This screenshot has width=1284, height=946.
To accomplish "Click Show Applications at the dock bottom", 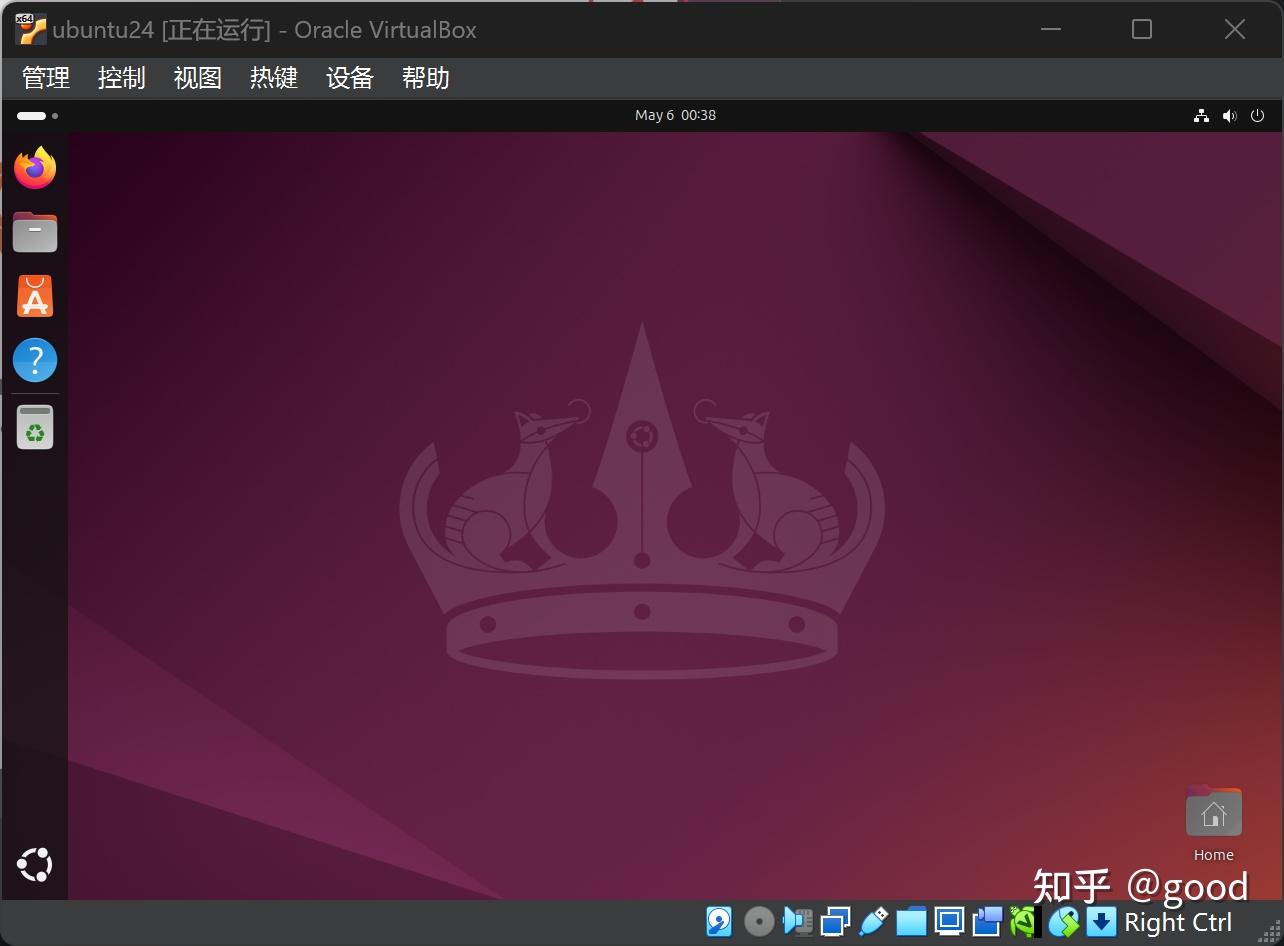I will [35, 864].
